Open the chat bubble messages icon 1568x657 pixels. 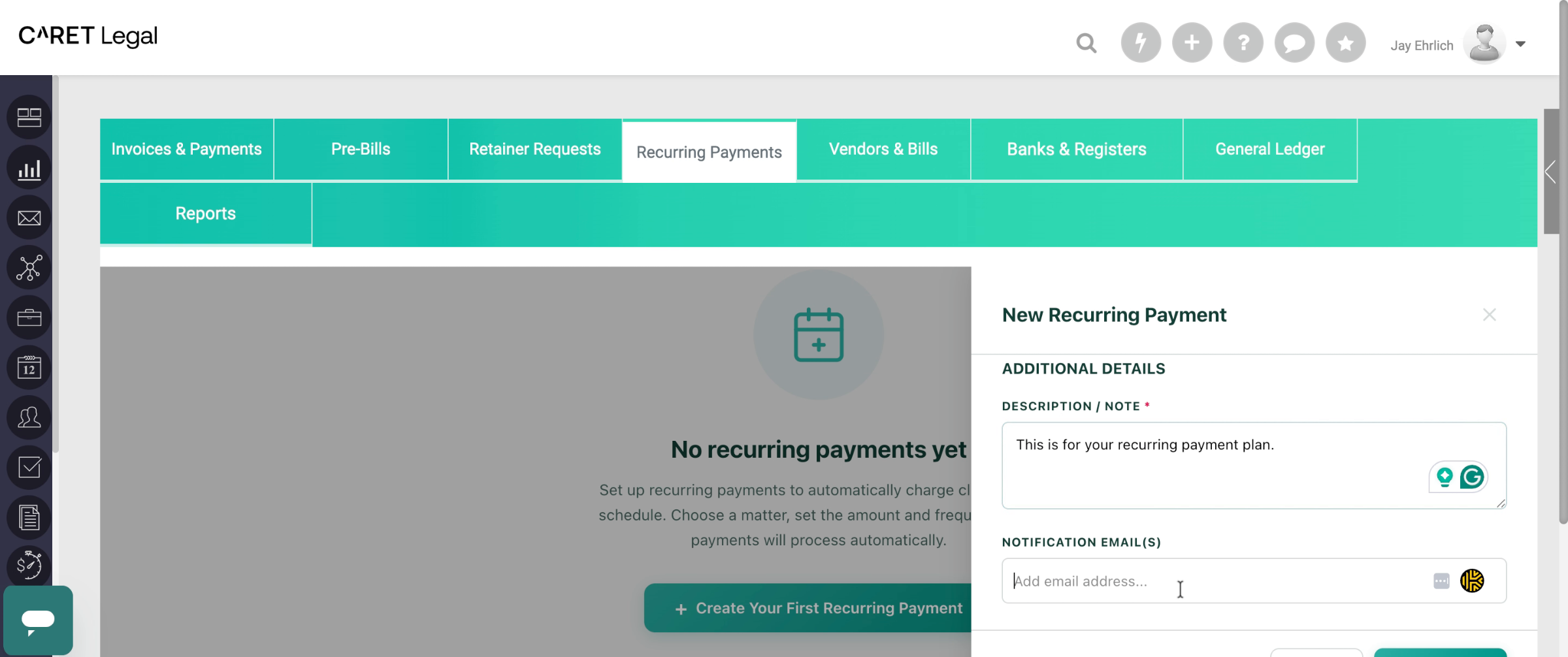1294,43
